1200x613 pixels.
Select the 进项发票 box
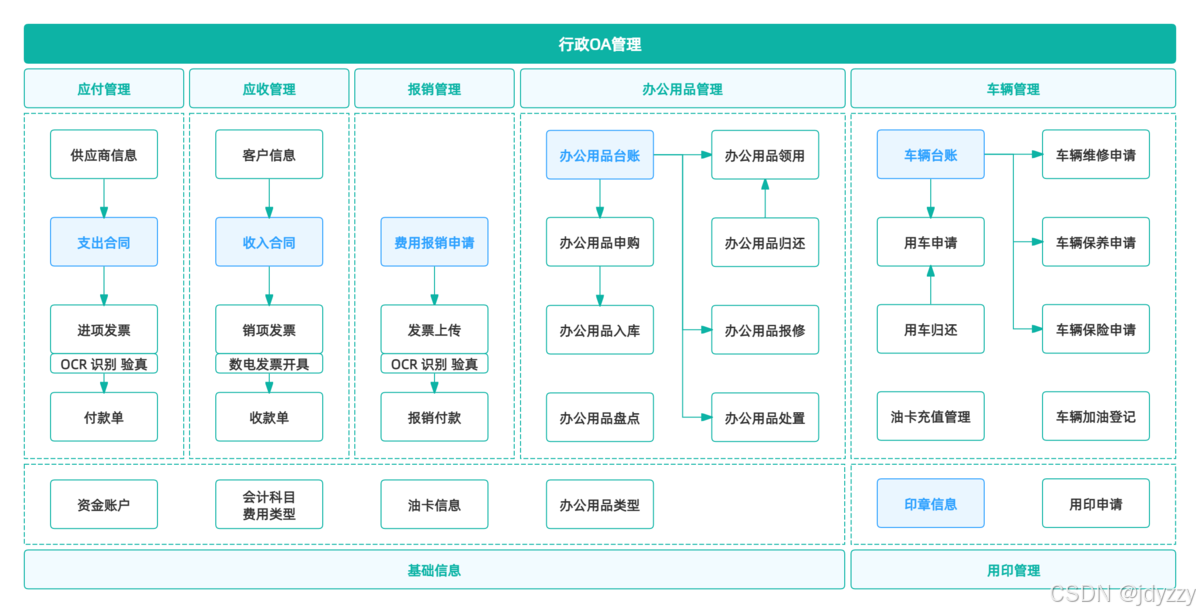(104, 330)
